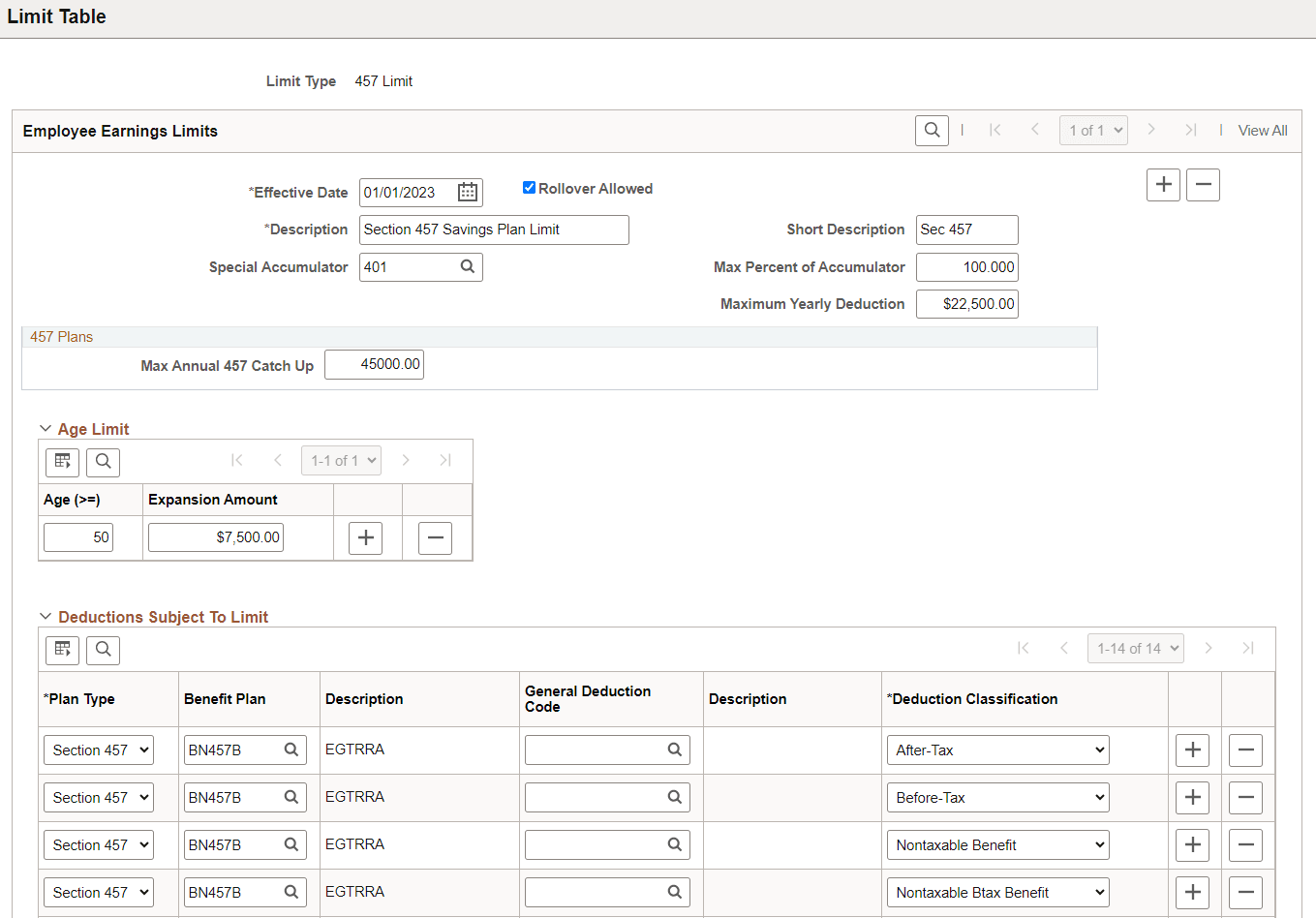Open Age Limit grid personalize icon
This screenshot has width=1316, height=918.
[63, 461]
